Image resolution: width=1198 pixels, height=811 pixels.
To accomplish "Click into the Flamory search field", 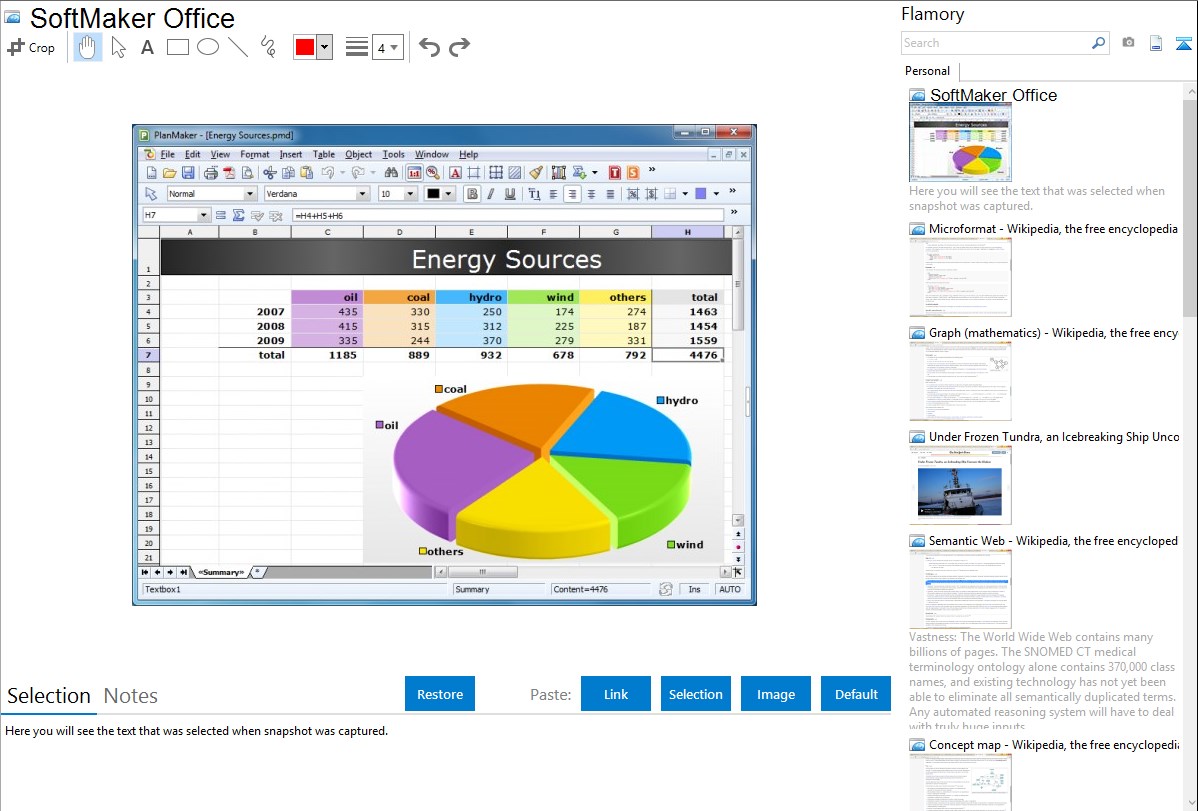I will 995,43.
